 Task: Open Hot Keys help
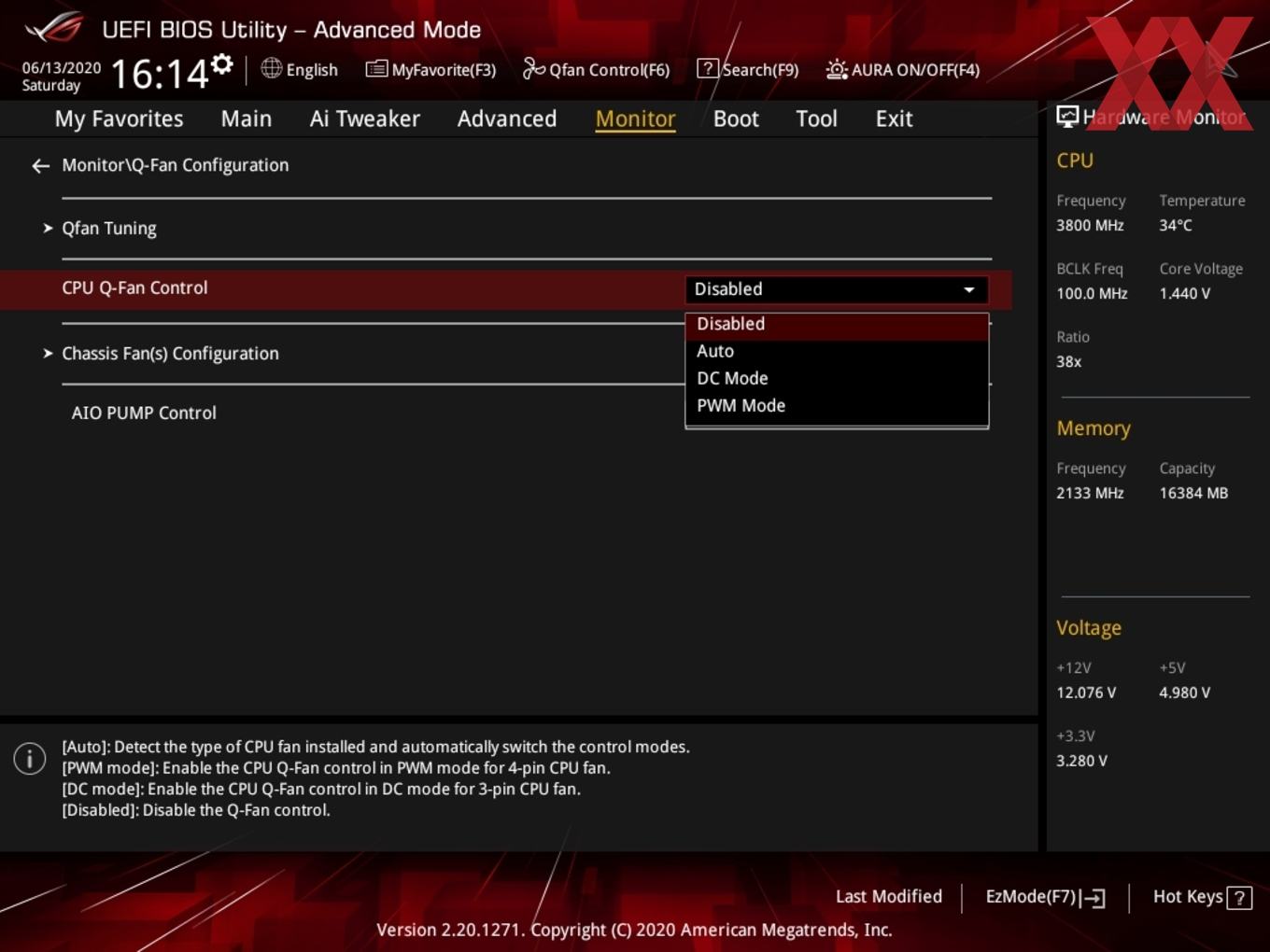pos(1202,897)
